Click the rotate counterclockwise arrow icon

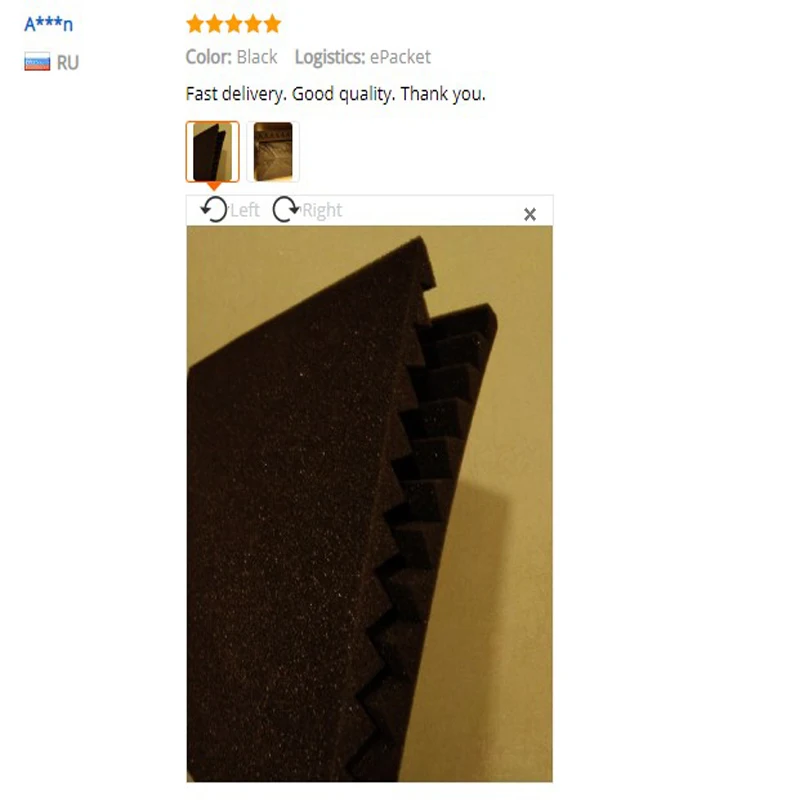pos(214,210)
